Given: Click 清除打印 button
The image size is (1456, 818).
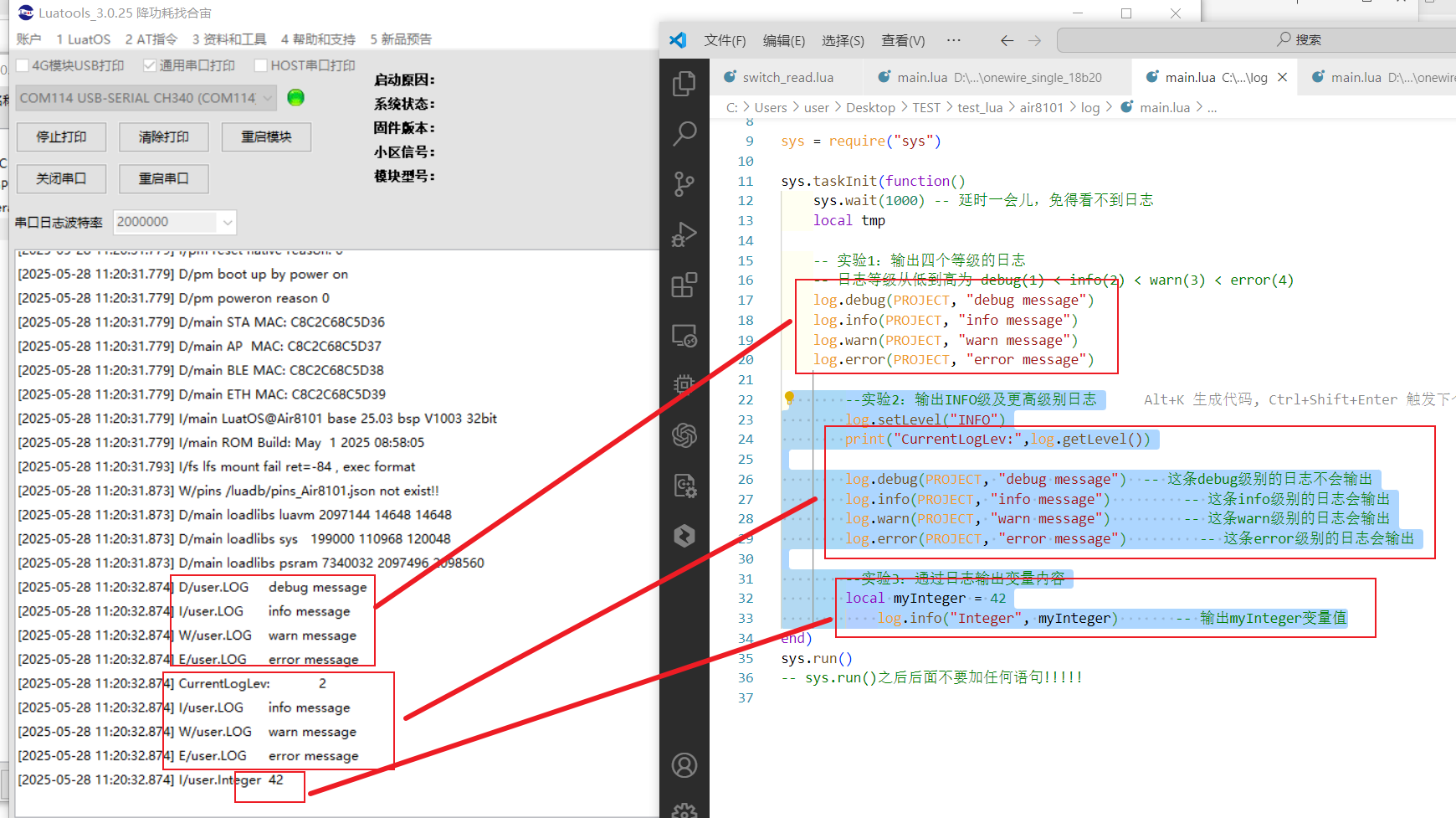Looking at the screenshot, I should click(164, 136).
